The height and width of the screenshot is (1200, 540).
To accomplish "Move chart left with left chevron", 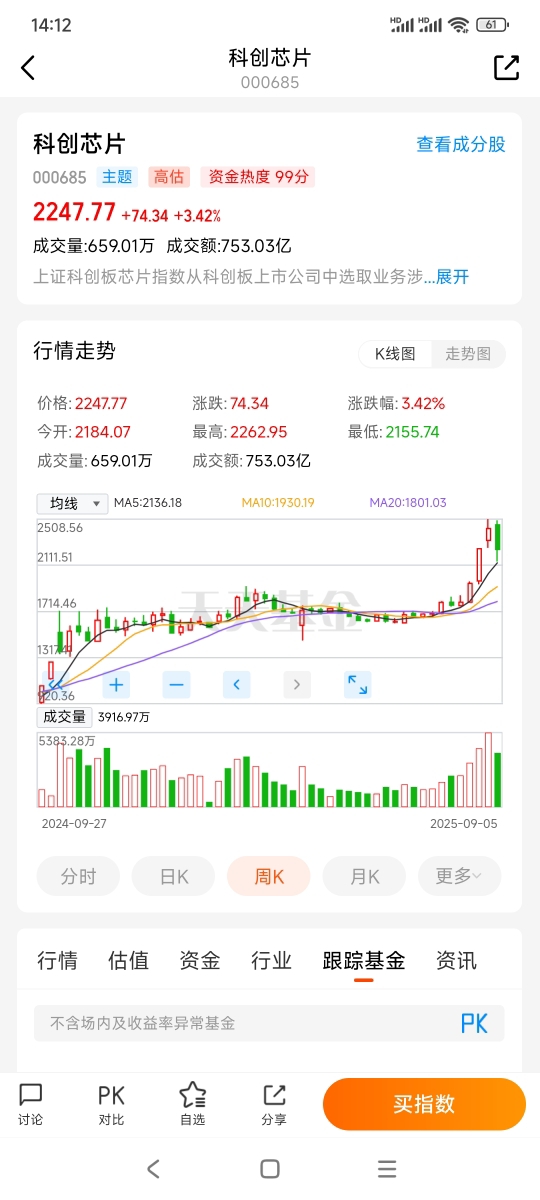I will 236,685.
